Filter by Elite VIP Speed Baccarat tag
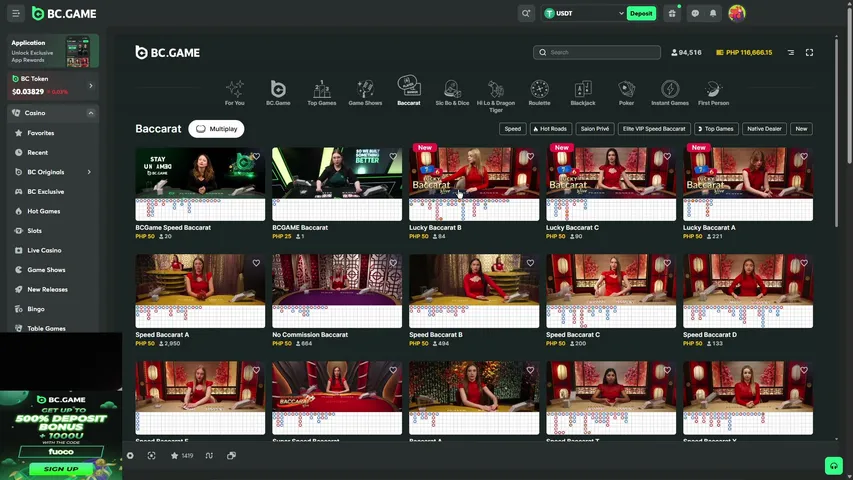853x480 pixels. click(x=654, y=129)
